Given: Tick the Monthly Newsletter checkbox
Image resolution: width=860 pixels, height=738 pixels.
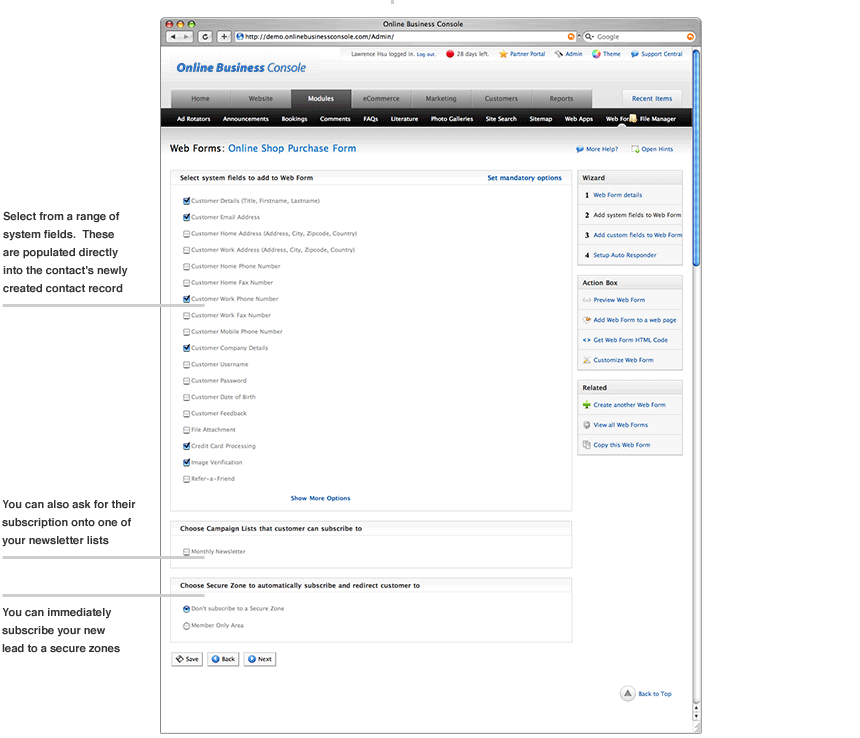Looking at the screenshot, I should tap(187, 552).
